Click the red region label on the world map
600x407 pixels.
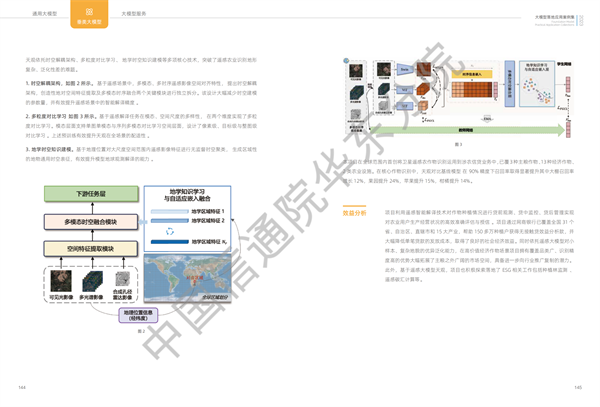click(x=195, y=278)
